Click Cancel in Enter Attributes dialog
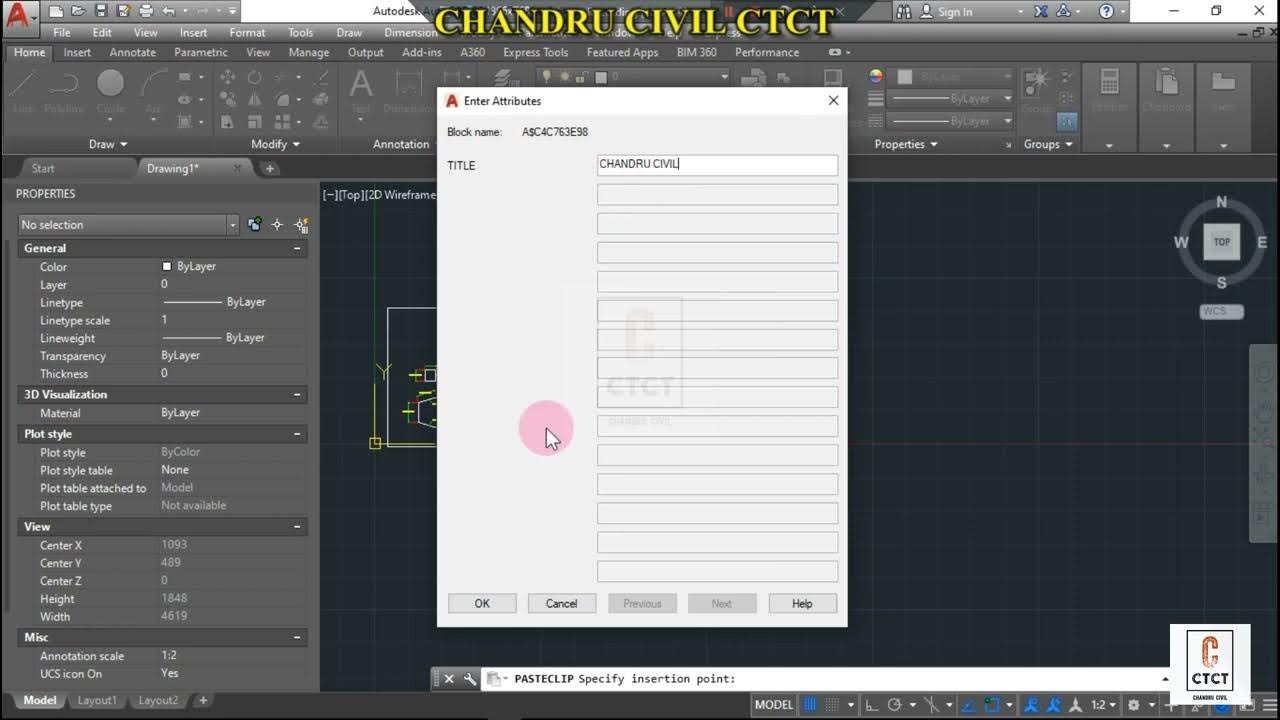This screenshot has height=720, width=1280. click(561, 603)
